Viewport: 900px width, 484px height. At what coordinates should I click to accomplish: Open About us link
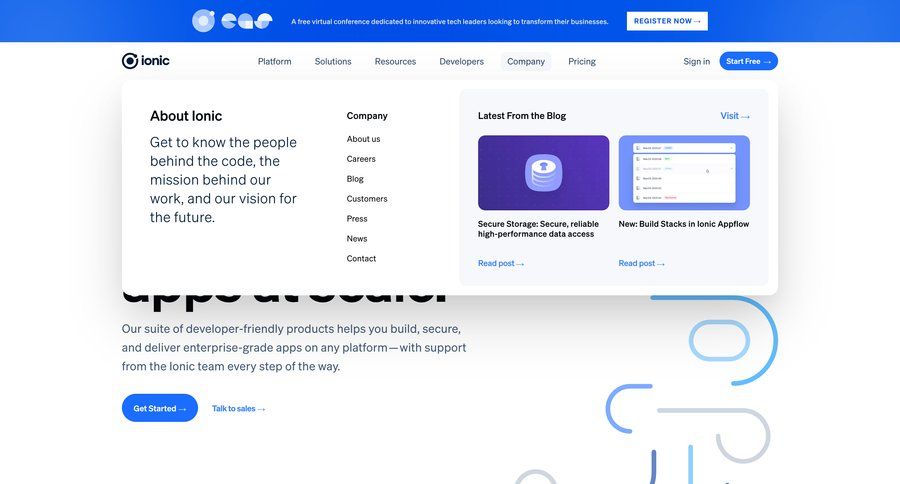pos(363,139)
